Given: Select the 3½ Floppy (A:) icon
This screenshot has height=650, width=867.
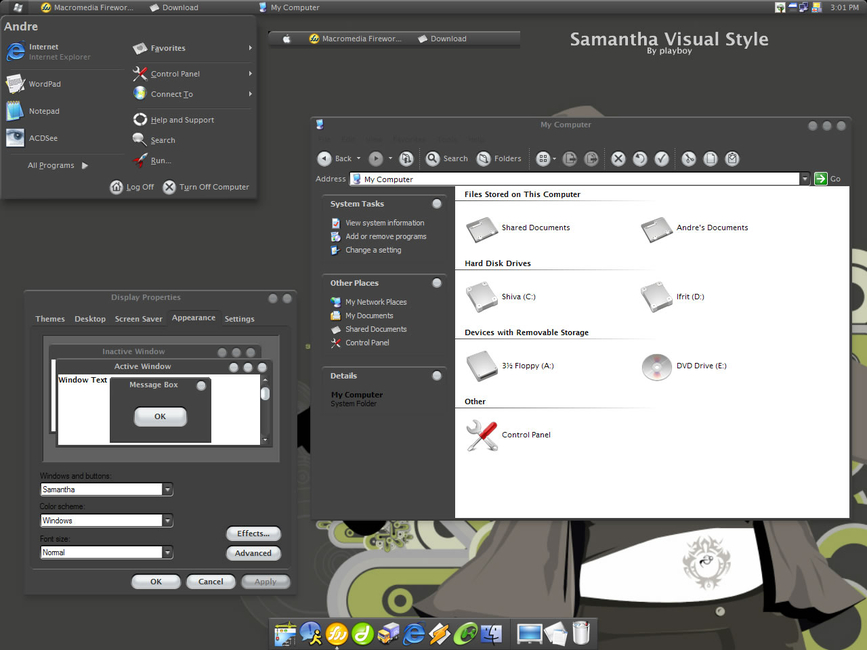Looking at the screenshot, I should click(482, 366).
